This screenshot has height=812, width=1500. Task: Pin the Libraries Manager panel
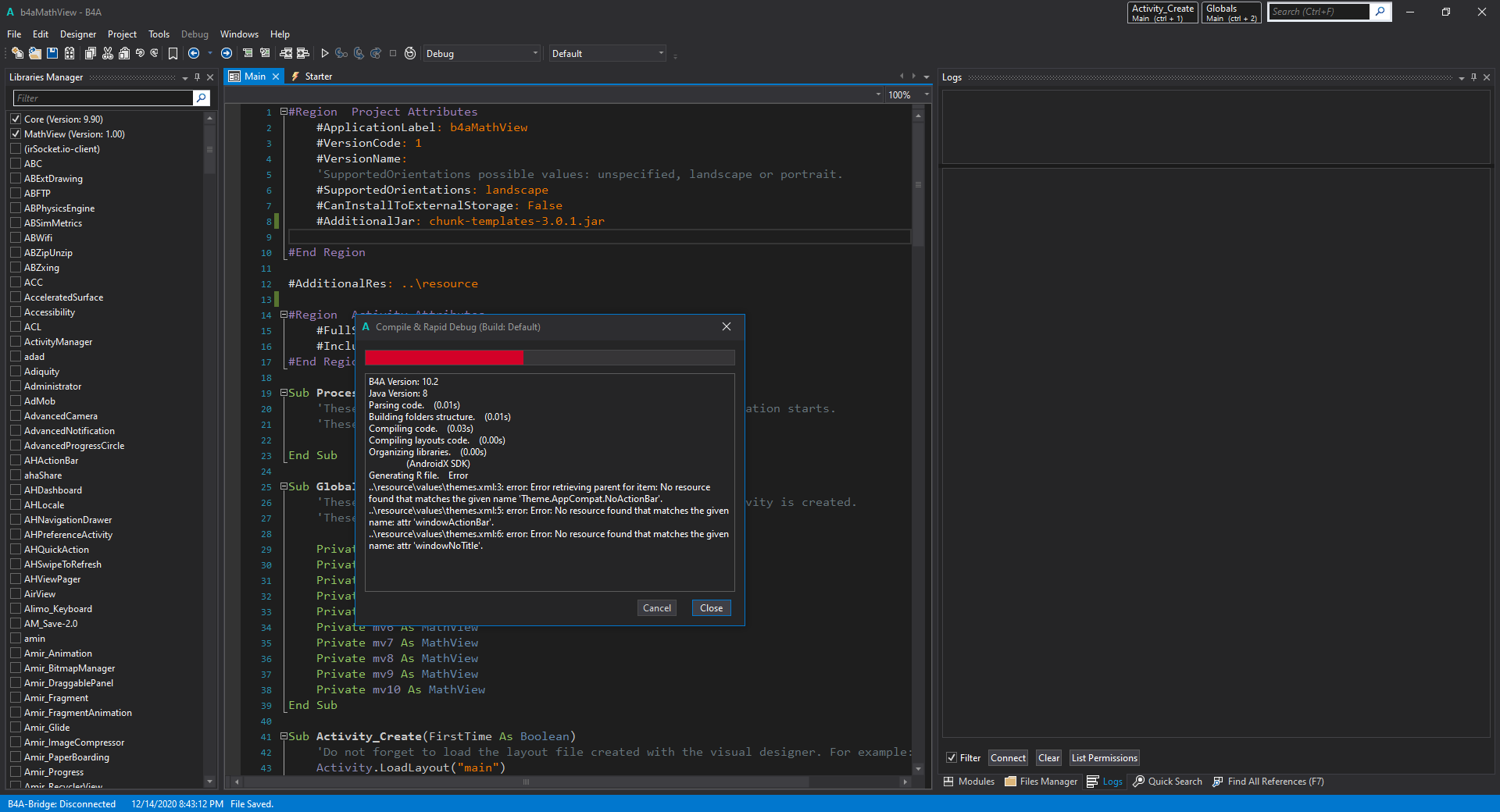coord(197,77)
